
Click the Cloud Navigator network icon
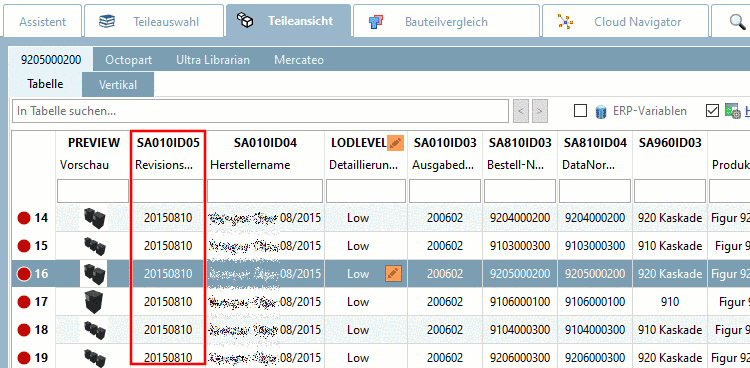pos(566,22)
